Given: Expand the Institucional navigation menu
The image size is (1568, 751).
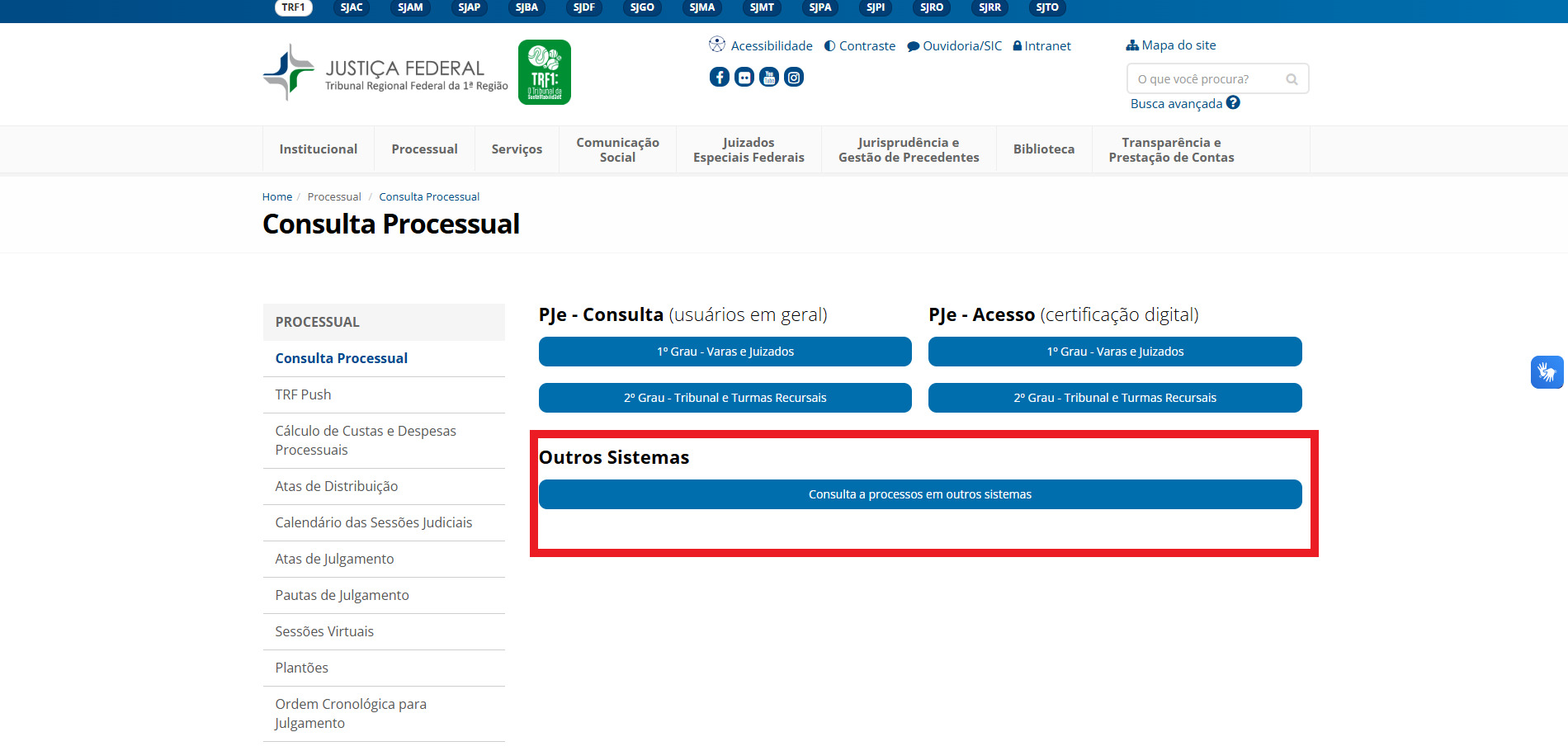Looking at the screenshot, I should (318, 149).
